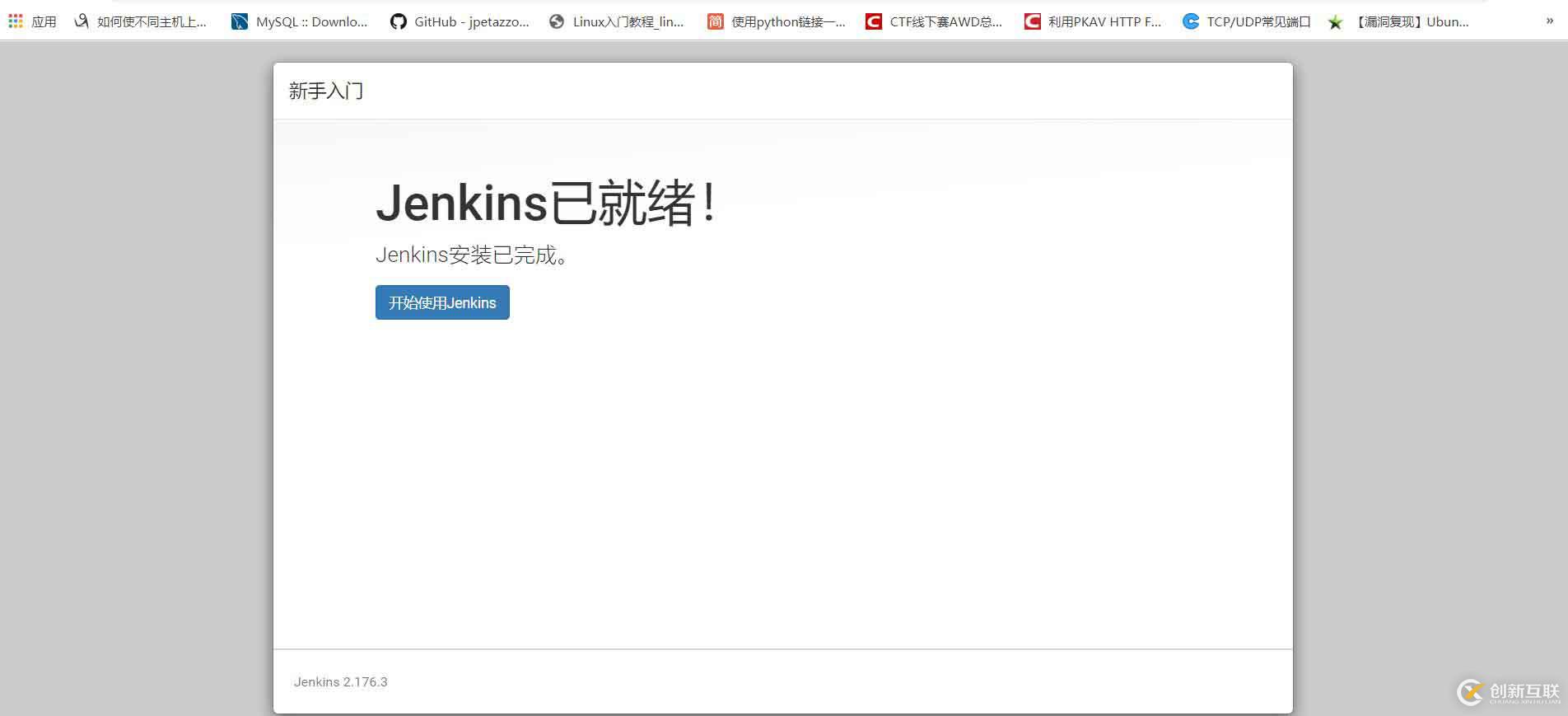Click the Jenkins 2.176.3 version text
Screen dimensions: 1568x716
(x=340, y=682)
